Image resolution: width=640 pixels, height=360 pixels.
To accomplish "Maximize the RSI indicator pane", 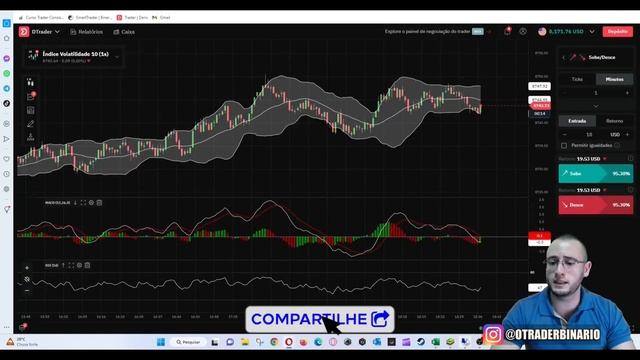I will (x=71, y=265).
